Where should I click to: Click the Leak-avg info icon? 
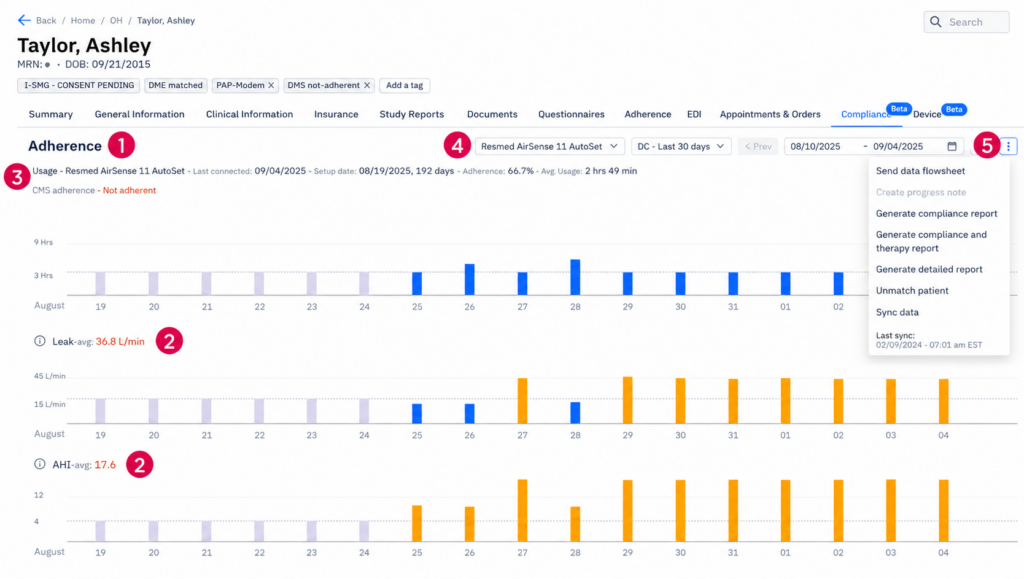(x=40, y=341)
